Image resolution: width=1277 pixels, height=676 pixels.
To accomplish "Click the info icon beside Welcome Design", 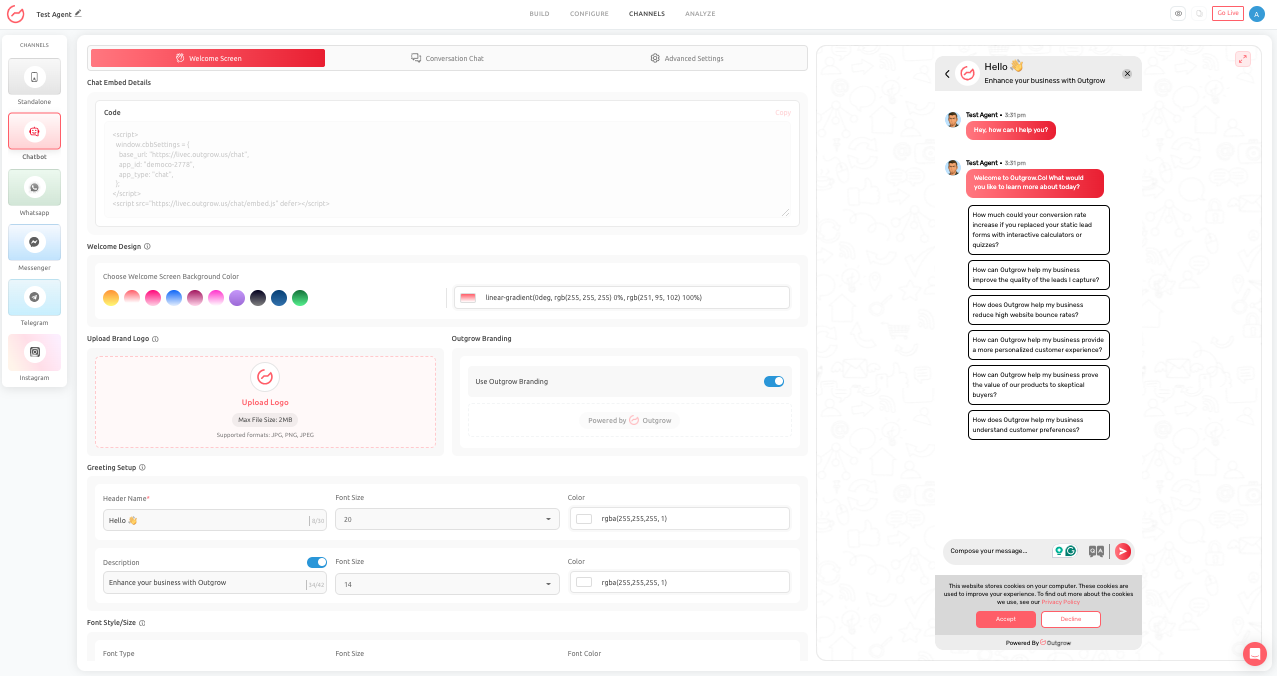I will click(x=148, y=246).
